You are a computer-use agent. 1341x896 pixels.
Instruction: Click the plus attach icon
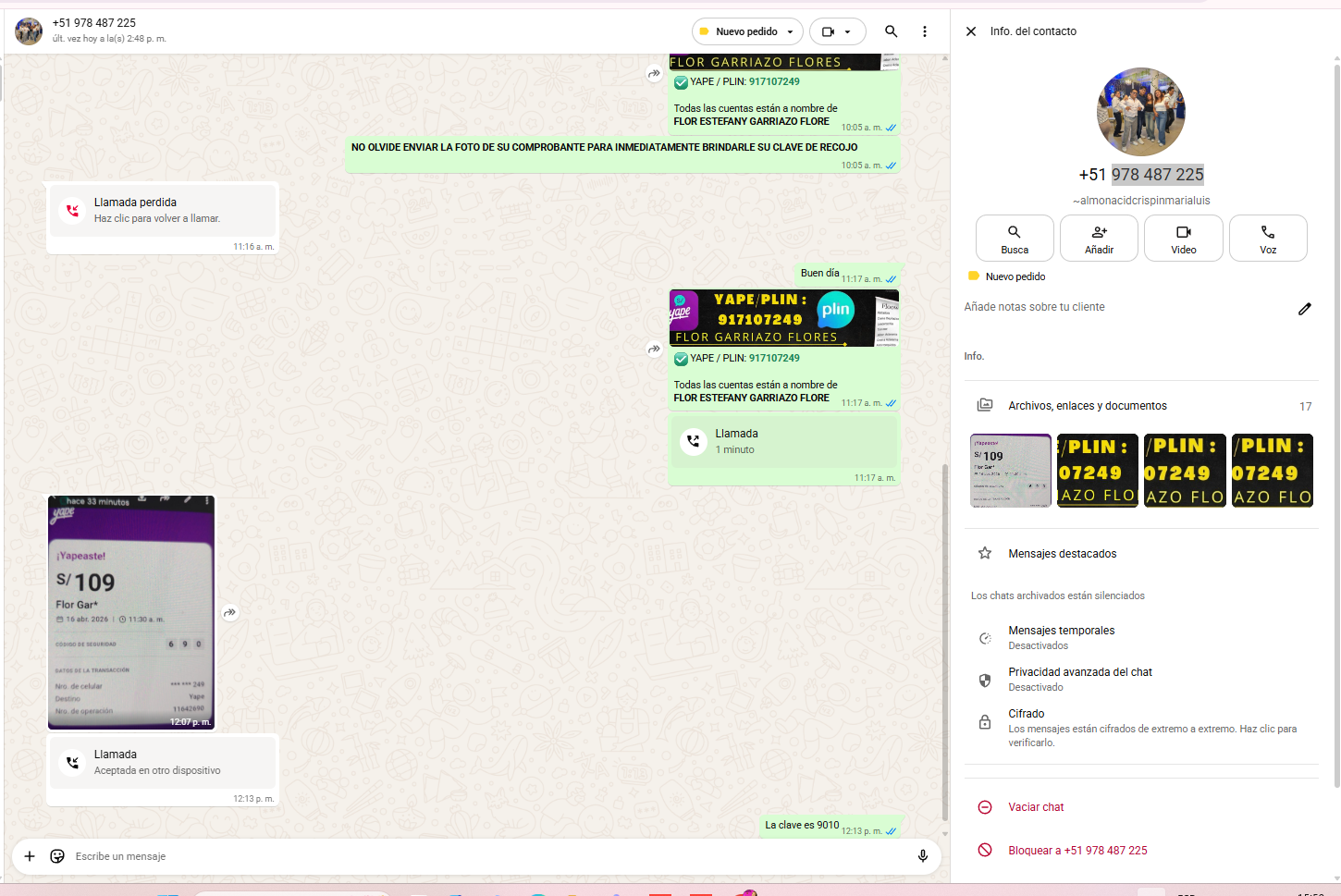pyautogui.click(x=30, y=856)
